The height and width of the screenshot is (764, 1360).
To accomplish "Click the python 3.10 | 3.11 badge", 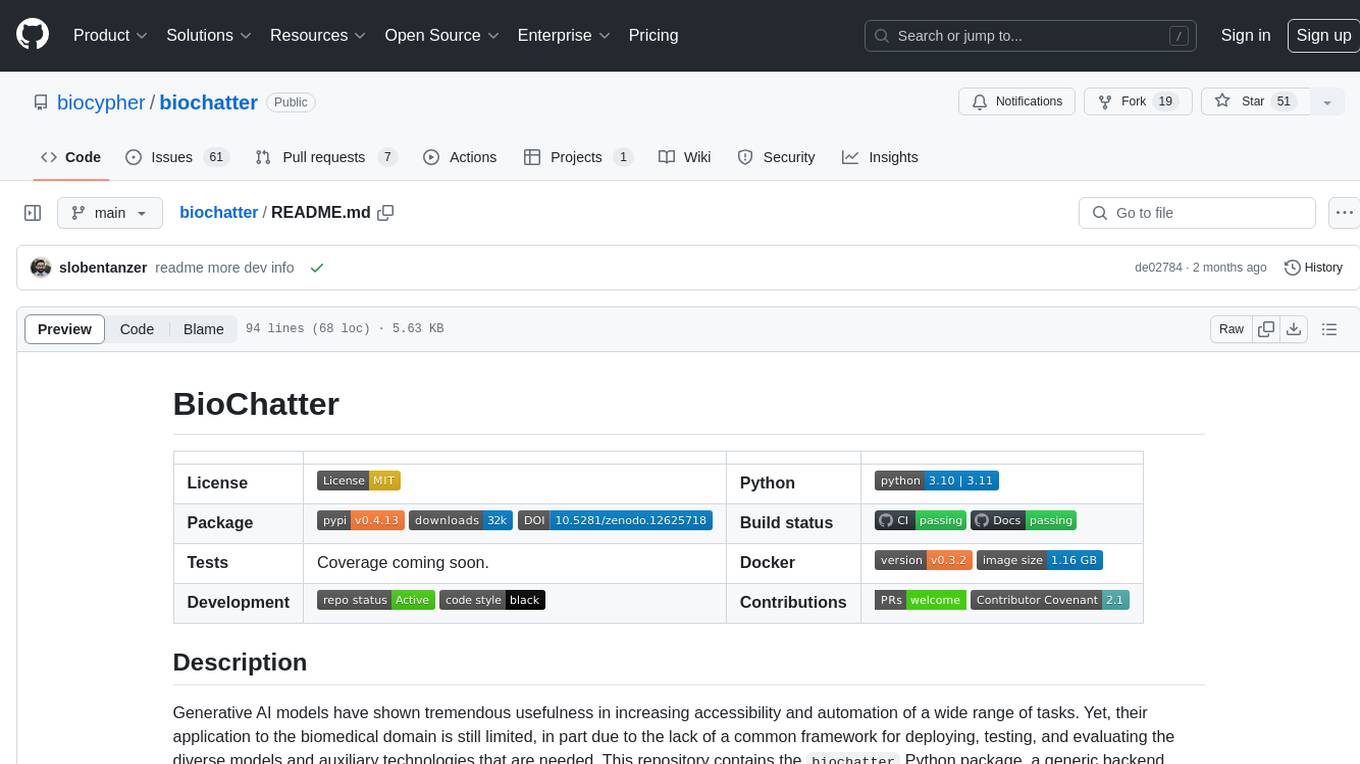I will 937,480.
